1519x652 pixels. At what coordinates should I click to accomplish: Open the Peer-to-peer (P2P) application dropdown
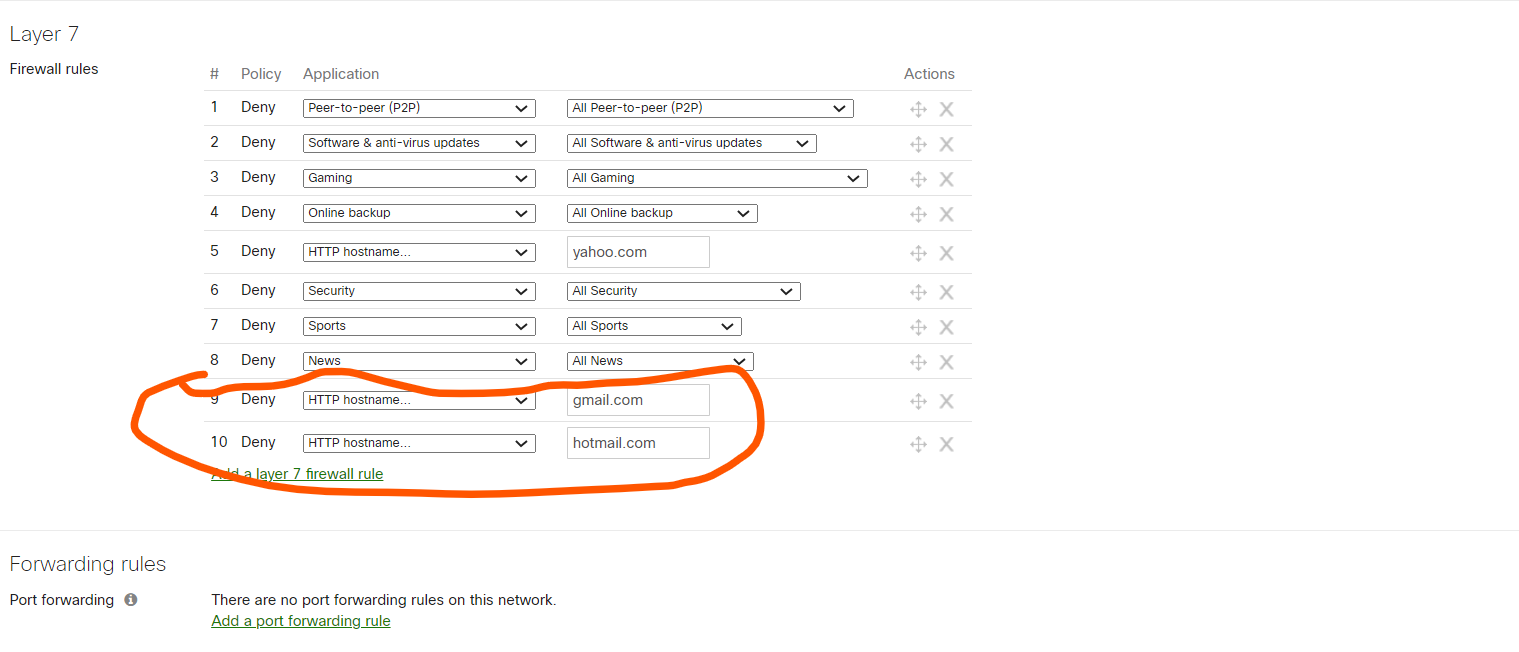click(419, 108)
